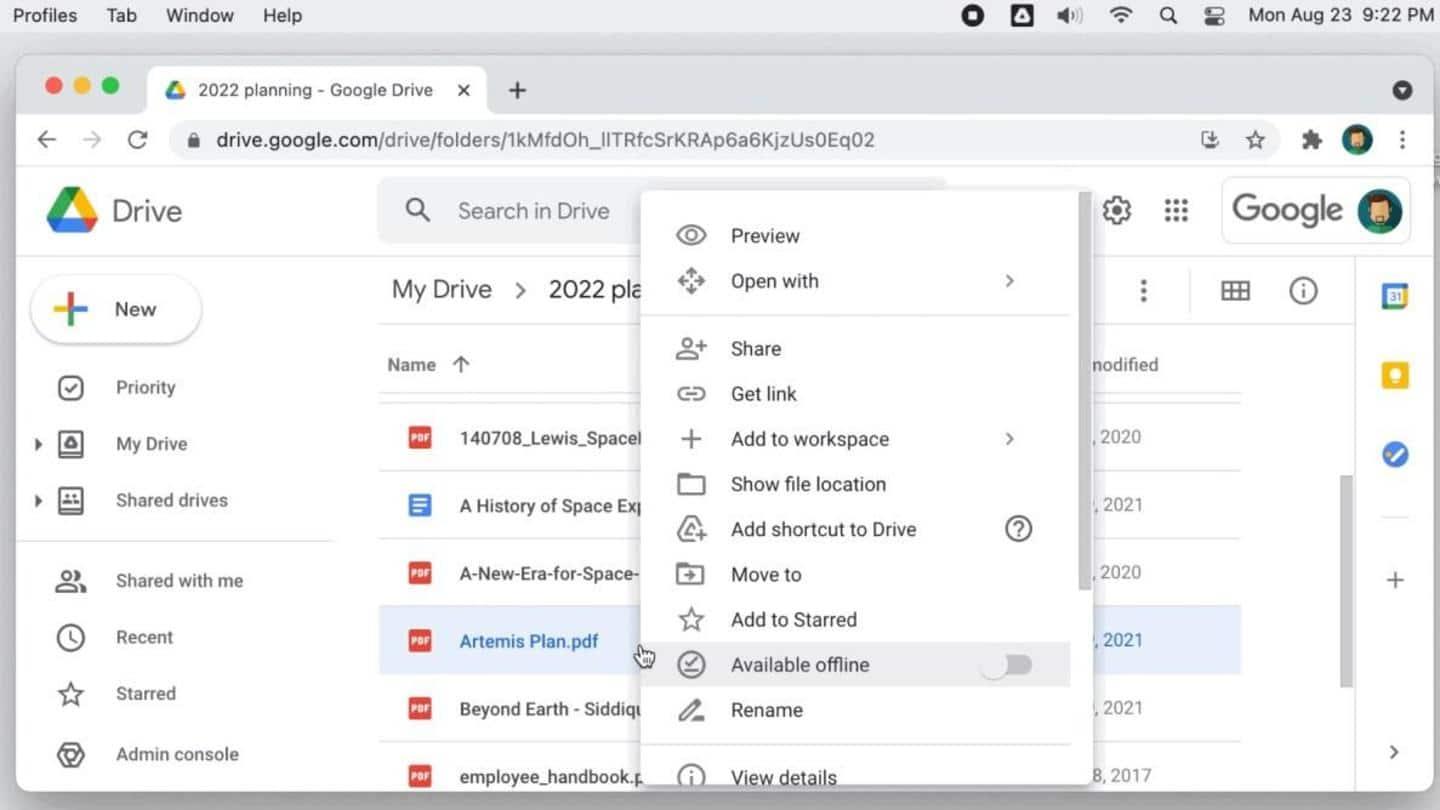Viewport: 1440px width, 810px height.
Task: Open Google Tasks in side panel
Action: pos(1394,455)
